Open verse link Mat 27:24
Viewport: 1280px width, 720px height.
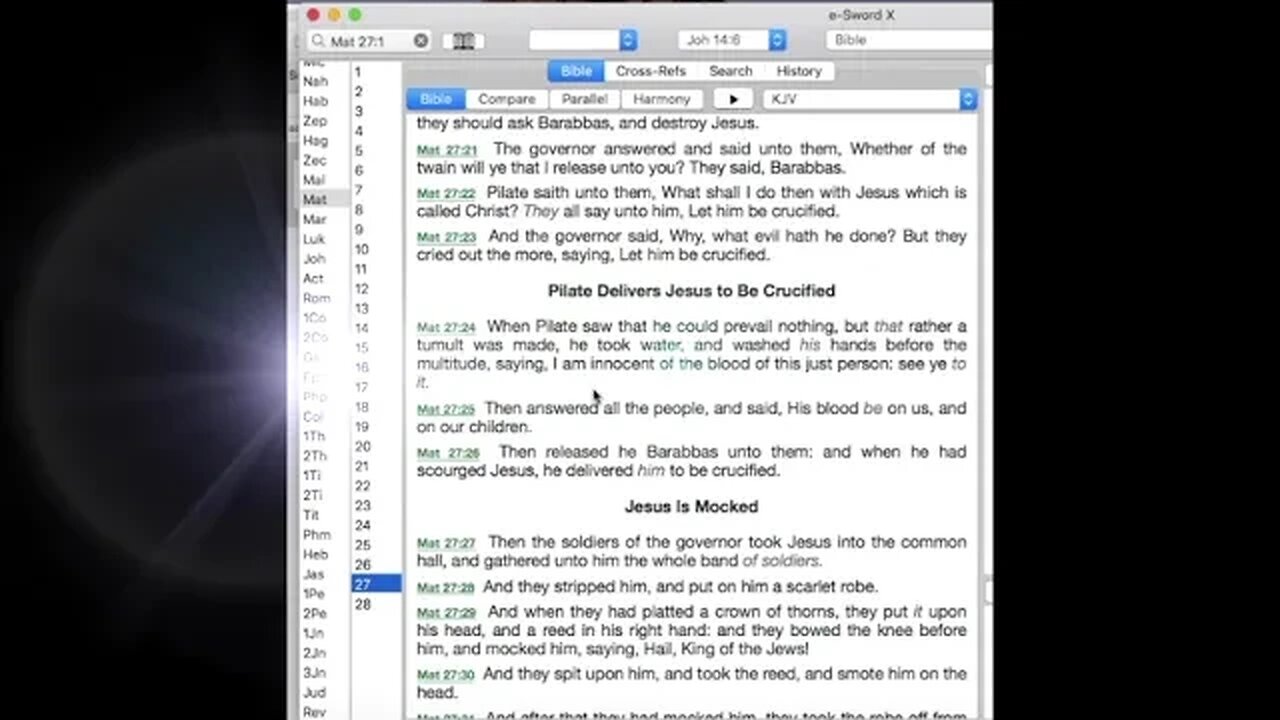447,327
